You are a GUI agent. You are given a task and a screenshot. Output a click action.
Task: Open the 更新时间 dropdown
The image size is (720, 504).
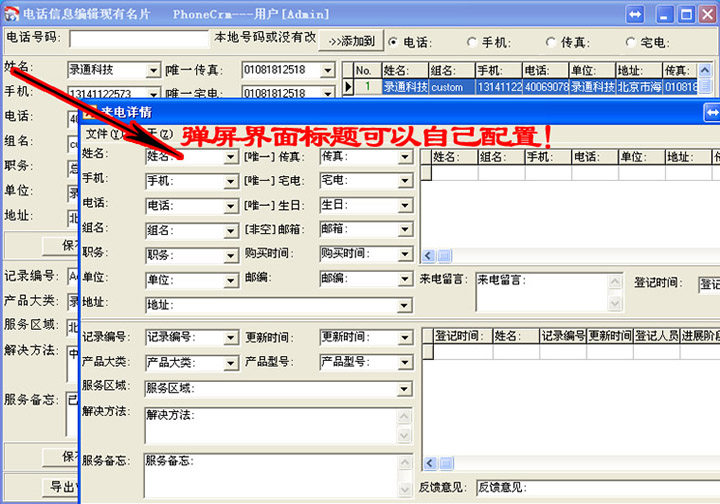click(404, 338)
